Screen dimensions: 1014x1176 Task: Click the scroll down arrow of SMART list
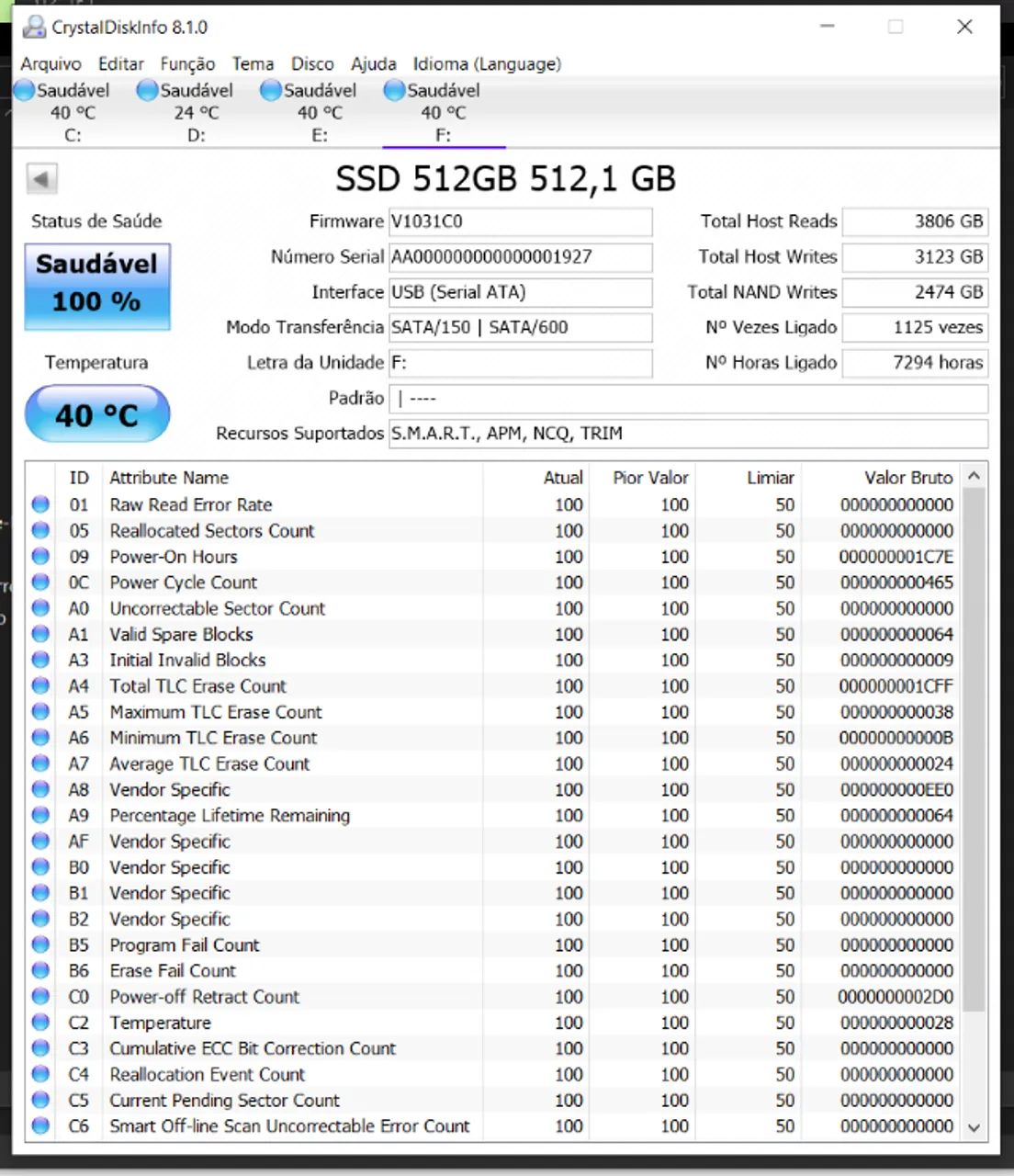(x=975, y=1127)
